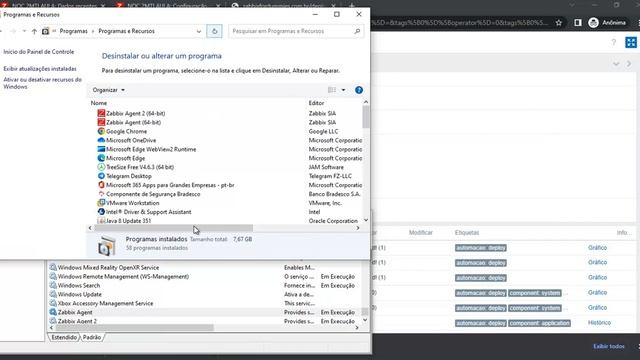Viewport: 640px width, 360px height.
Task: Click the Modificar column header in Zabbix
Action: pyautogui.click(x=420, y=233)
